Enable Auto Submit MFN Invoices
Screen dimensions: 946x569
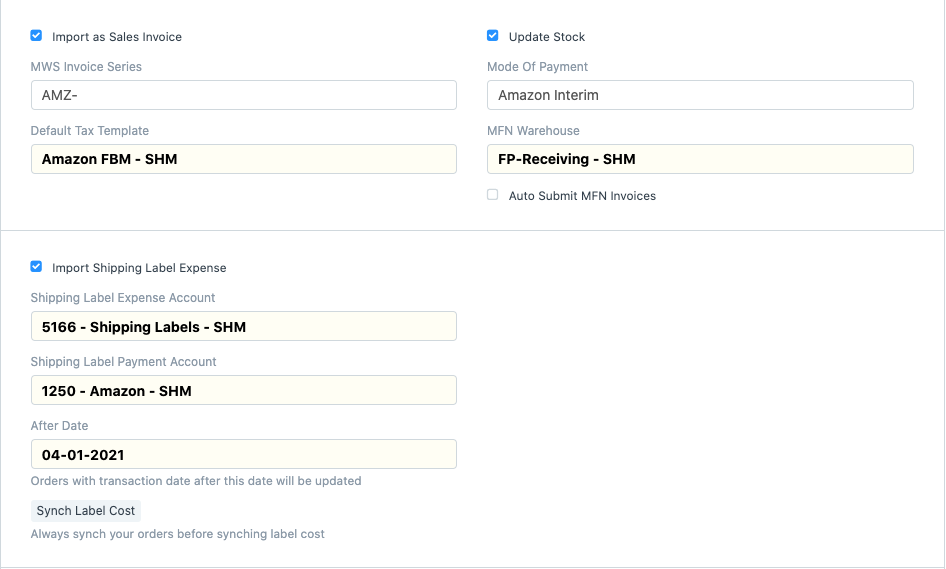tap(493, 194)
